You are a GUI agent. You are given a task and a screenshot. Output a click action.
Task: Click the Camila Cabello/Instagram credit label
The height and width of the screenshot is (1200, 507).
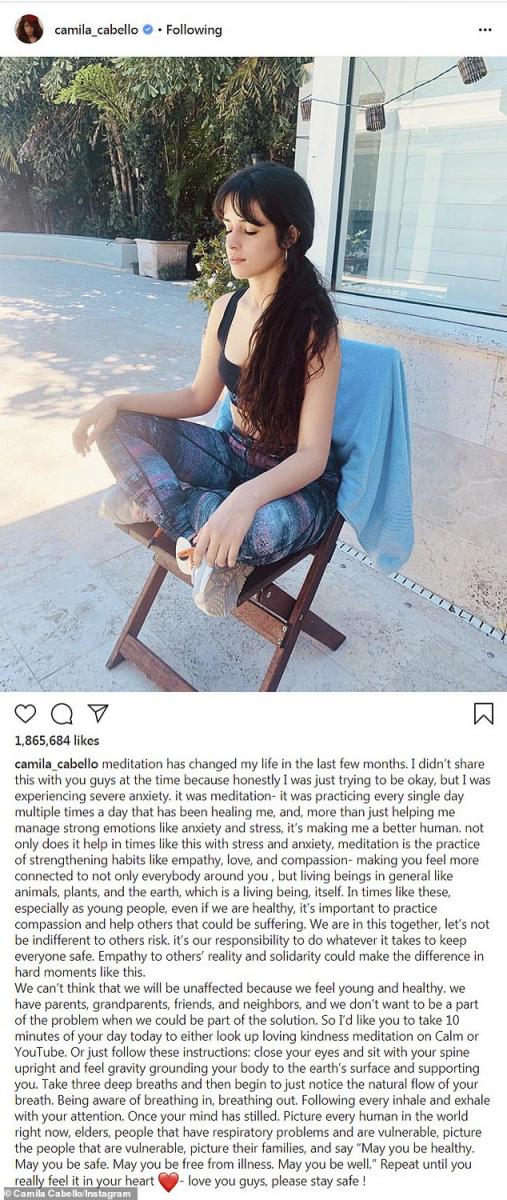[x=69, y=1193]
